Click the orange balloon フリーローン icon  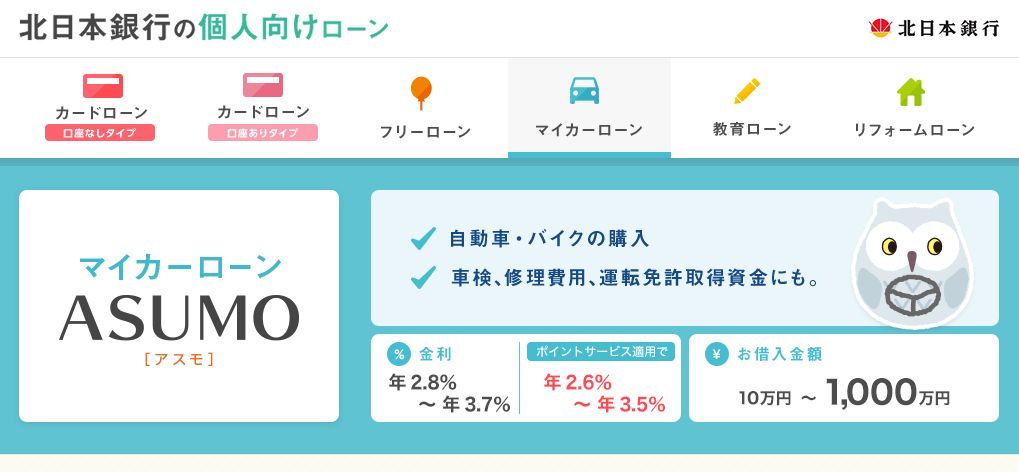pyautogui.click(x=421, y=93)
